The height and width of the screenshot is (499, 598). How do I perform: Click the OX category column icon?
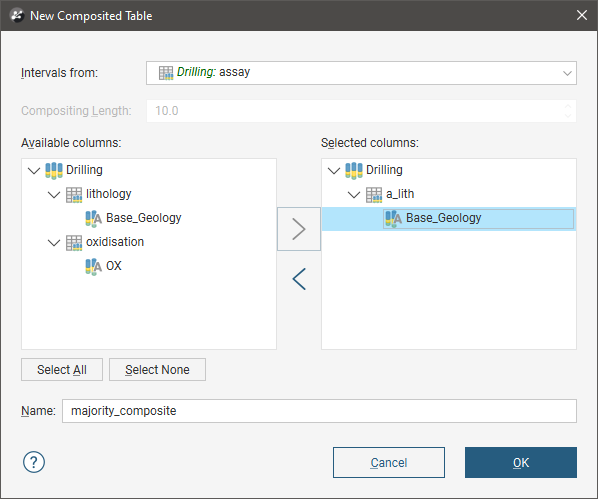pyautogui.click(x=93, y=267)
